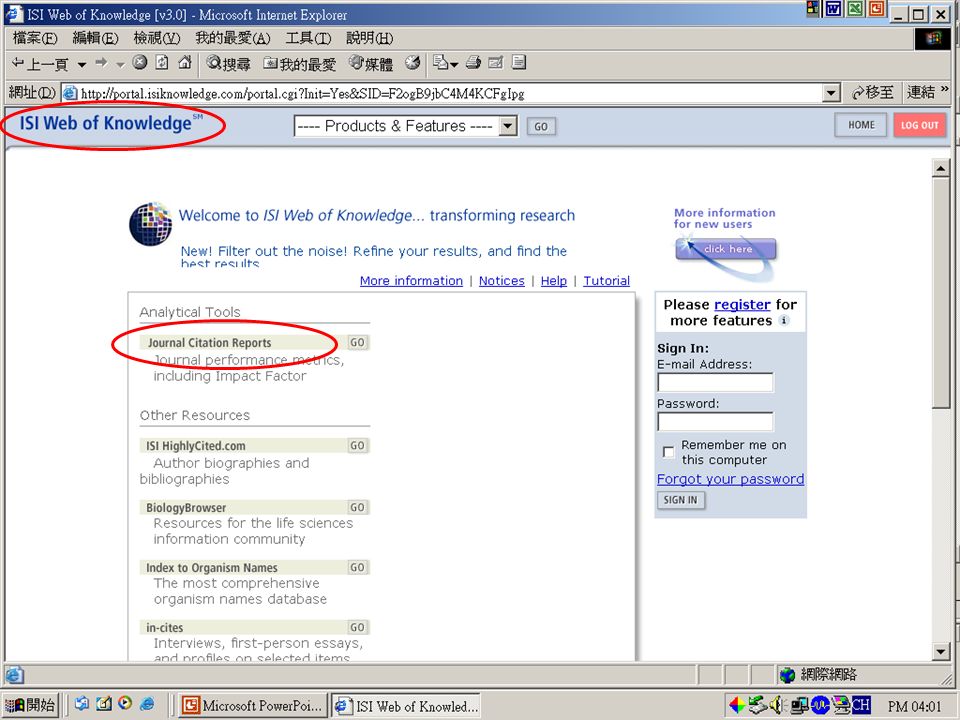960x720 pixels.
Task: Open the Tutorial link
Action: point(606,280)
